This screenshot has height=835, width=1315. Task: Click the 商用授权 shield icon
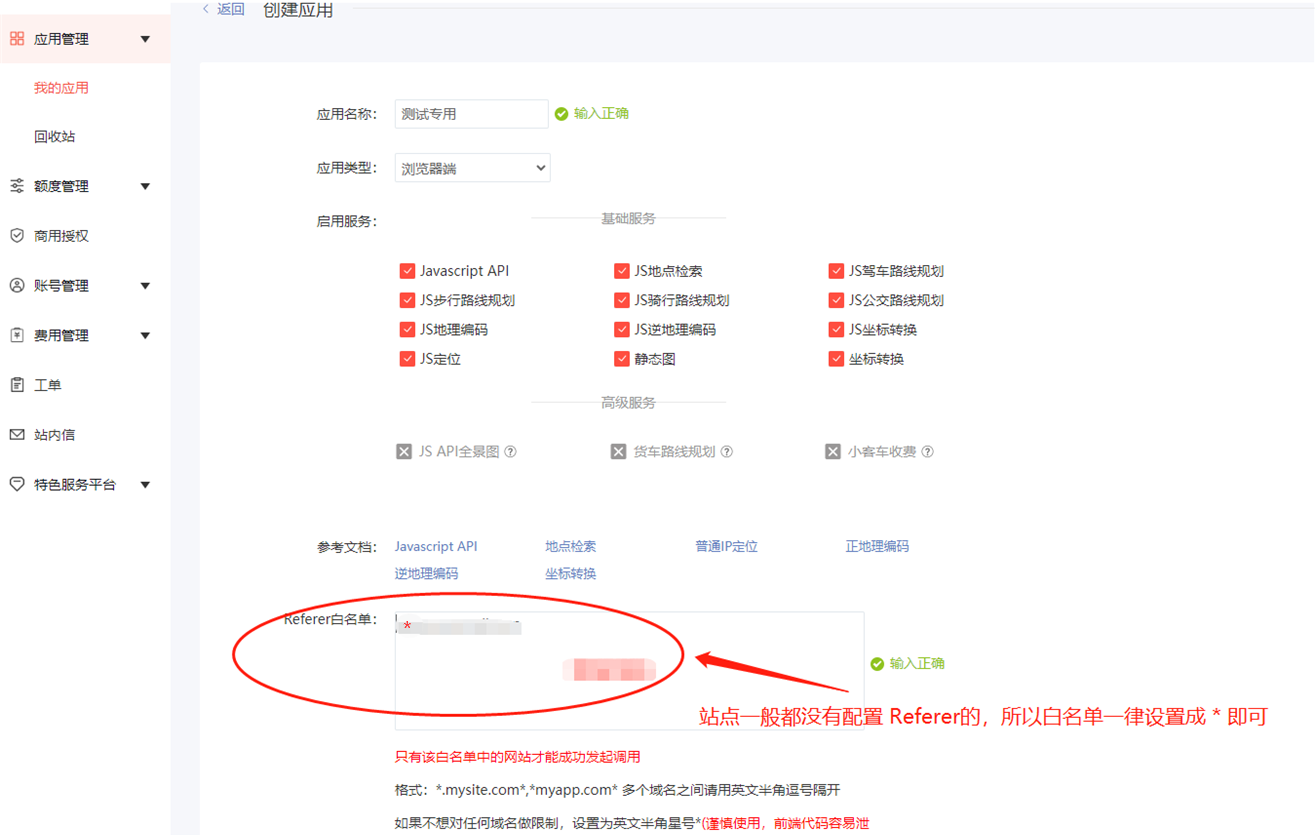coord(17,236)
